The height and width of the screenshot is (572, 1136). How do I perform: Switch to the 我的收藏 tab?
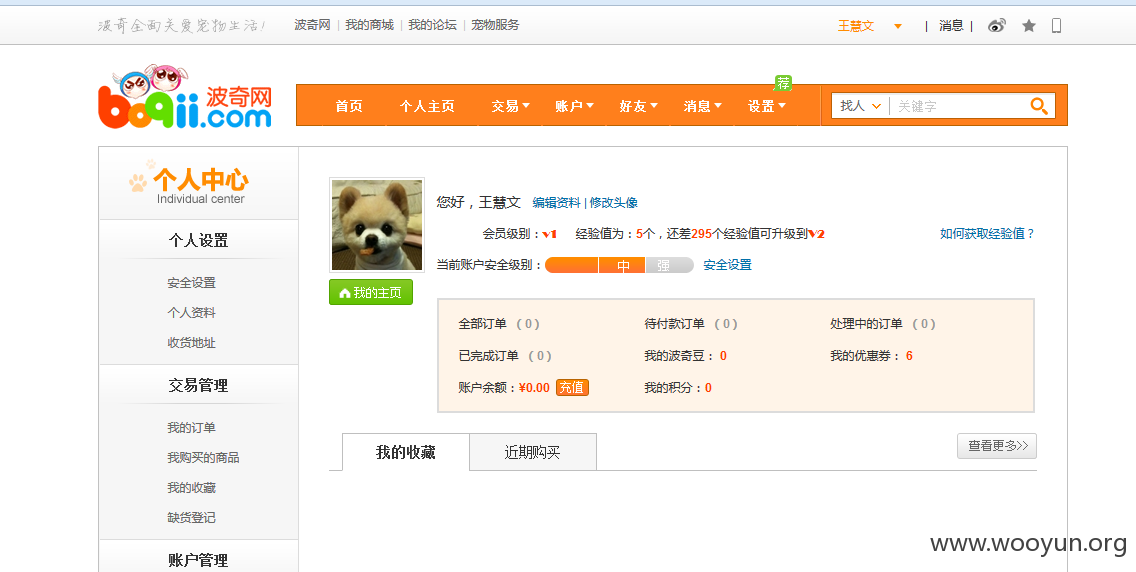point(406,453)
